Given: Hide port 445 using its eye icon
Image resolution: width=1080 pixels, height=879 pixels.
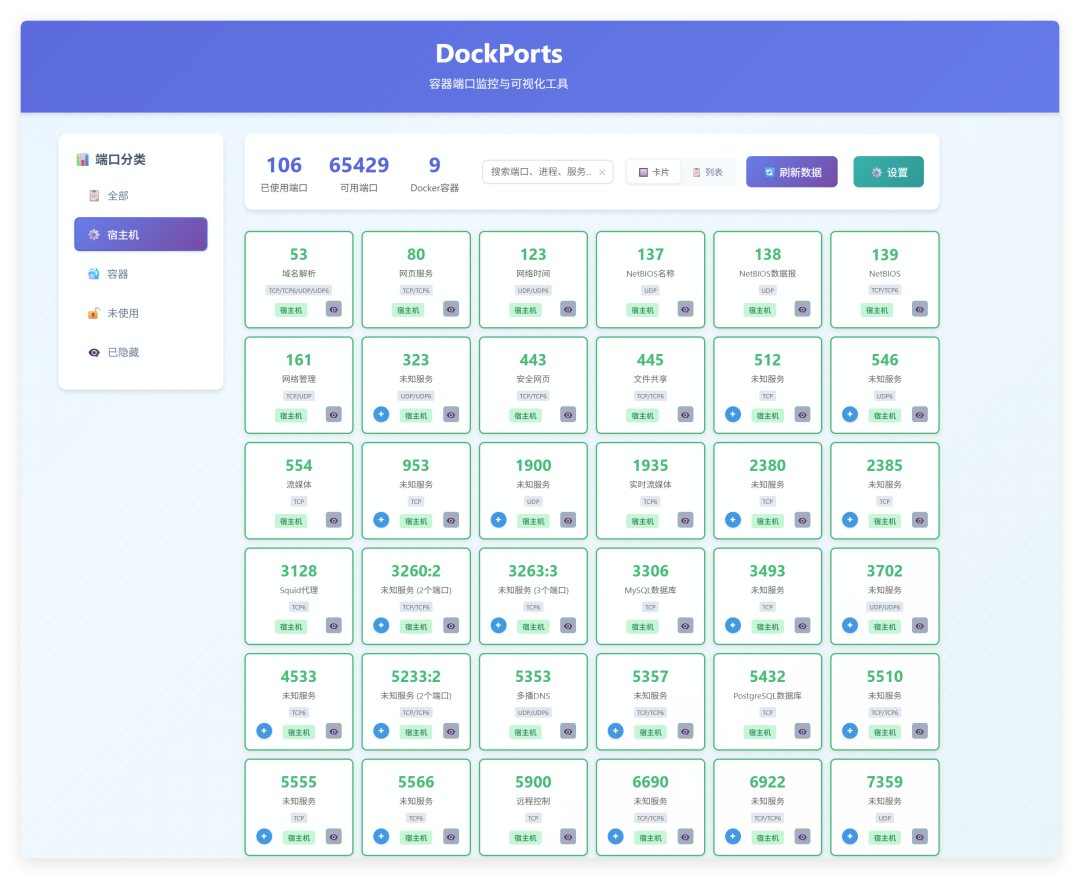Looking at the screenshot, I should (x=685, y=415).
